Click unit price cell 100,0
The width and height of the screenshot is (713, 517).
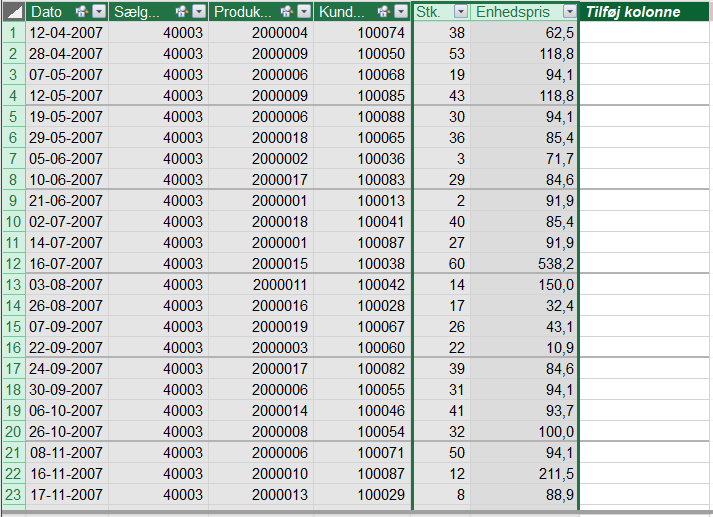[524, 432]
